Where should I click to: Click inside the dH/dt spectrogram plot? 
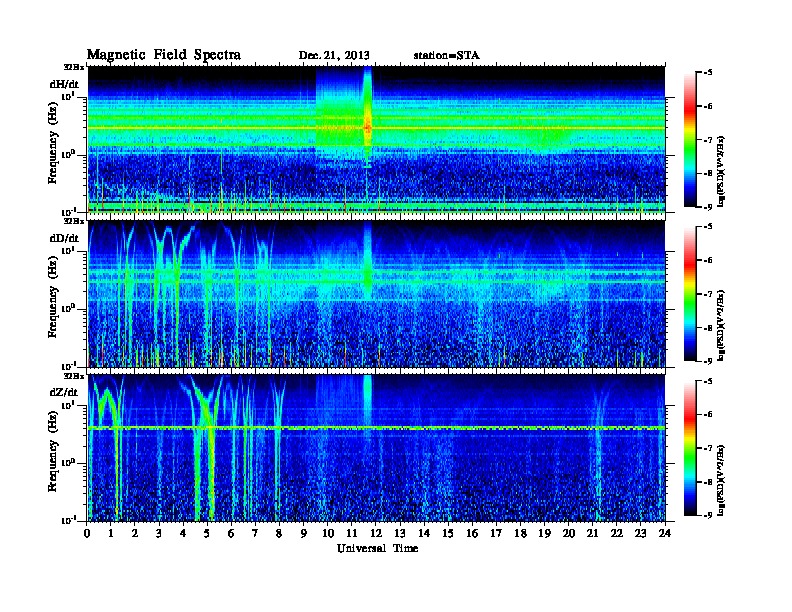point(376,139)
